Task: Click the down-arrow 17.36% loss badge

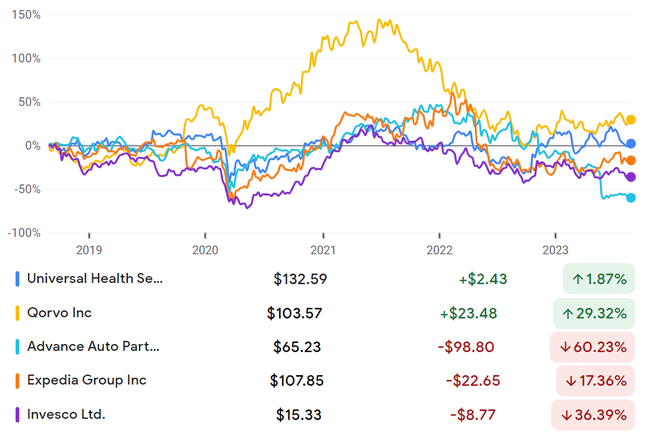Action: [x=596, y=381]
